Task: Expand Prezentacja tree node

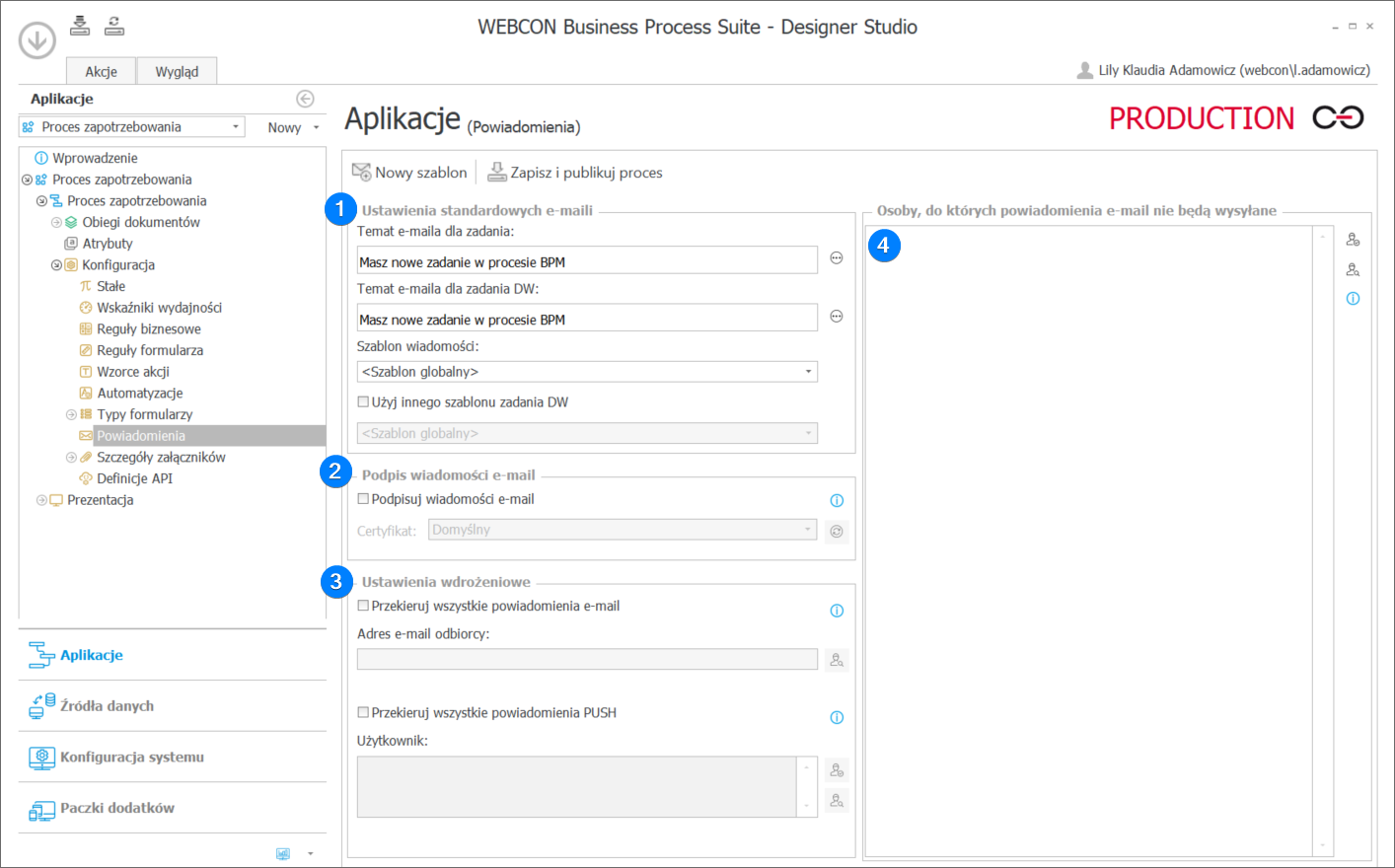Action: tap(41, 500)
